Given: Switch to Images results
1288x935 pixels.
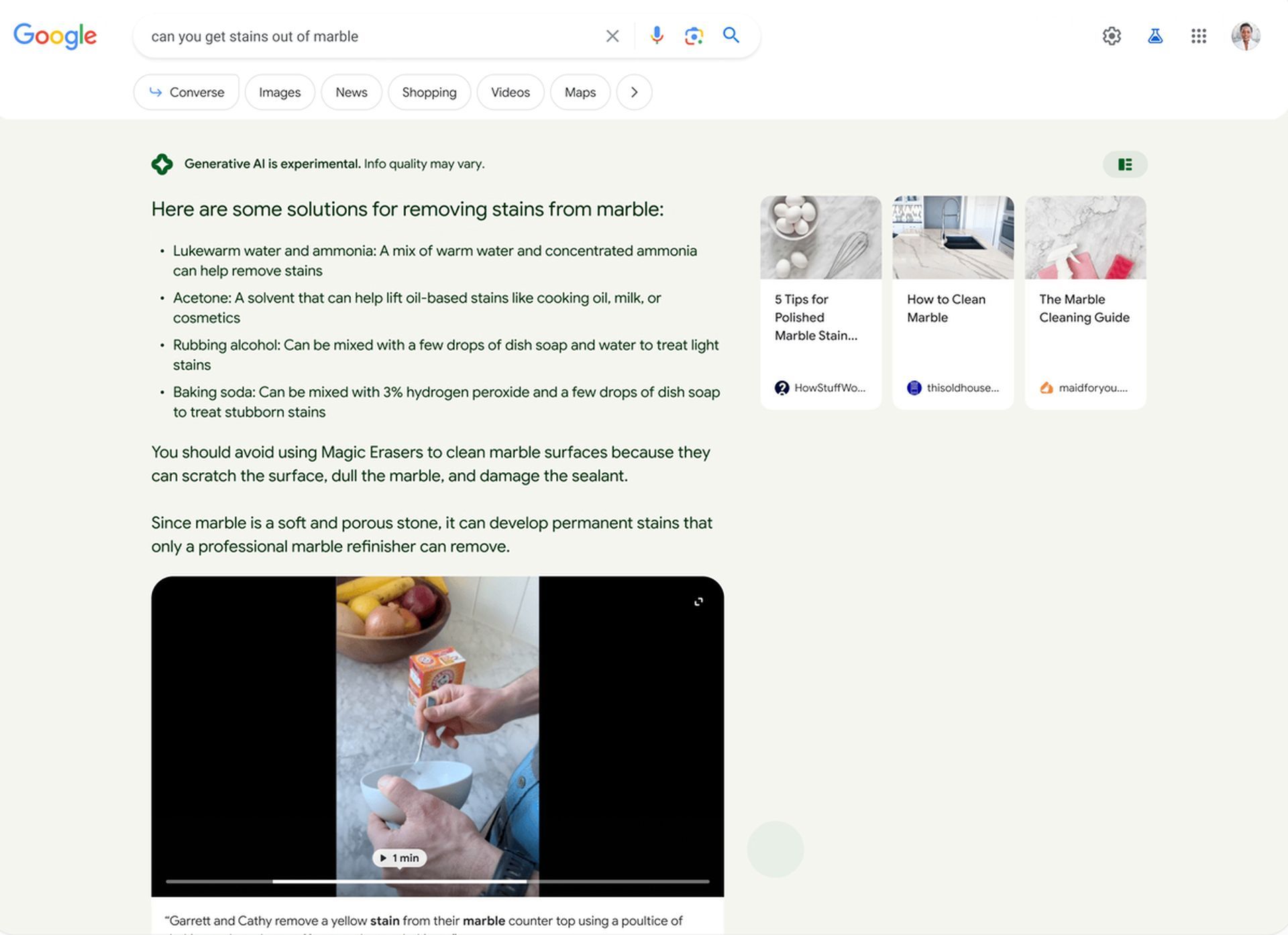Looking at the screenshot, I should [280, 92].
